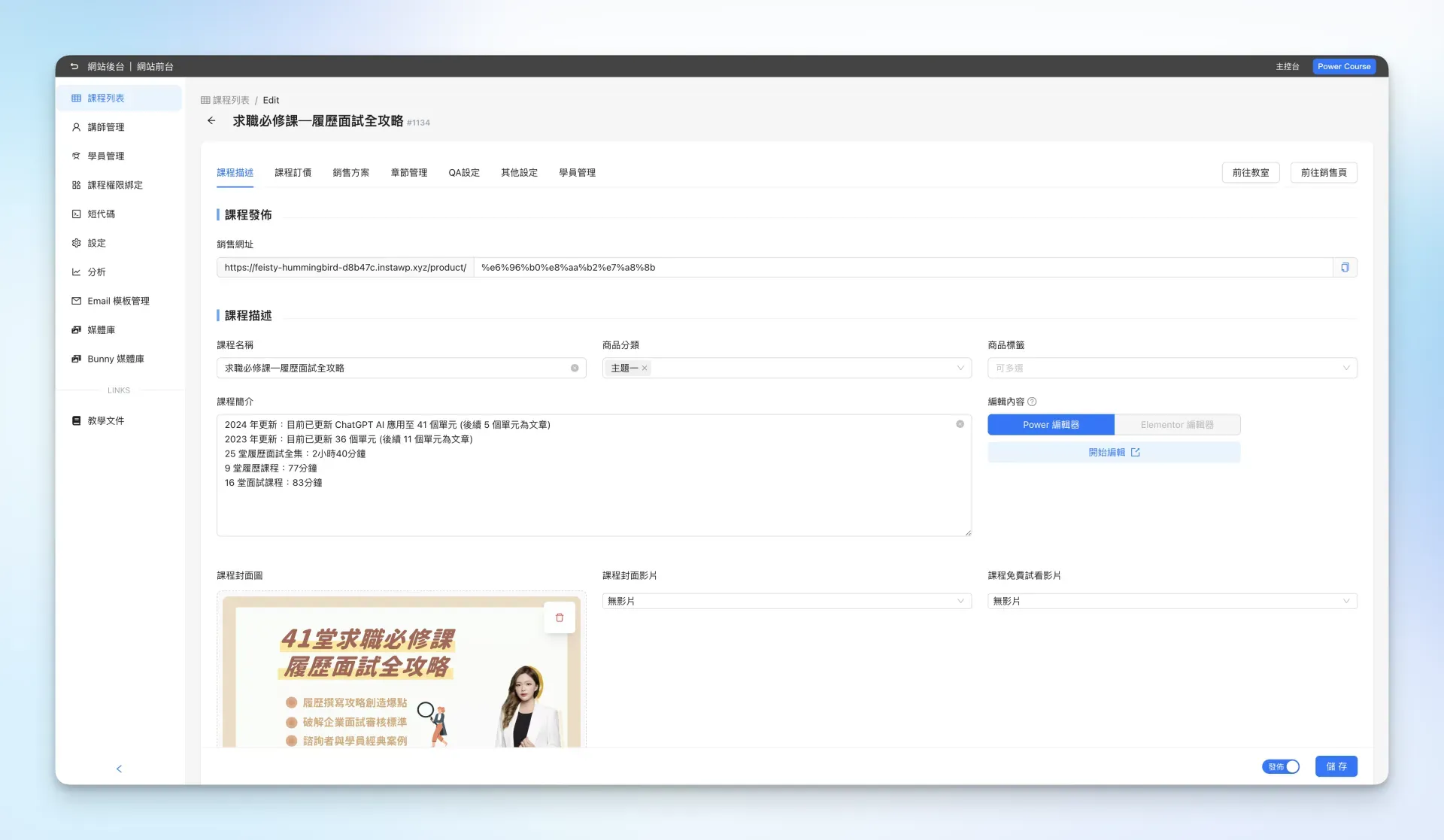Switch to the 課程訂價 tab
The image size is (1444, 840).
(x=293, y=173)
